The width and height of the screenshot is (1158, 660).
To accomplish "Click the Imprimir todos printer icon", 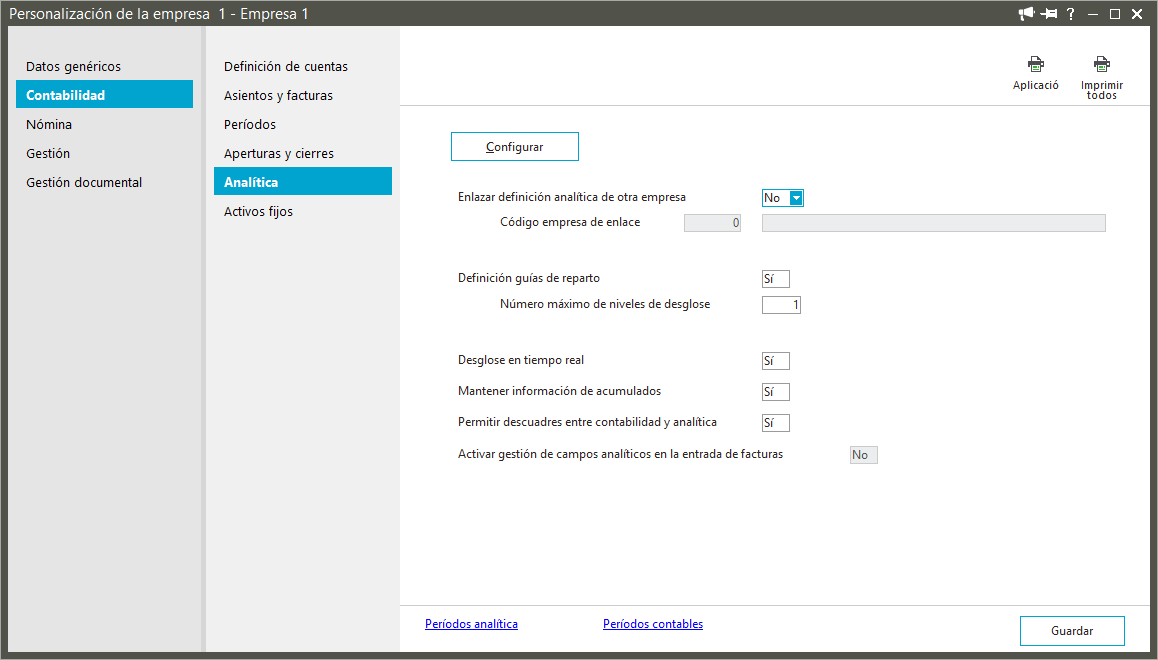I will (1101, 65).
